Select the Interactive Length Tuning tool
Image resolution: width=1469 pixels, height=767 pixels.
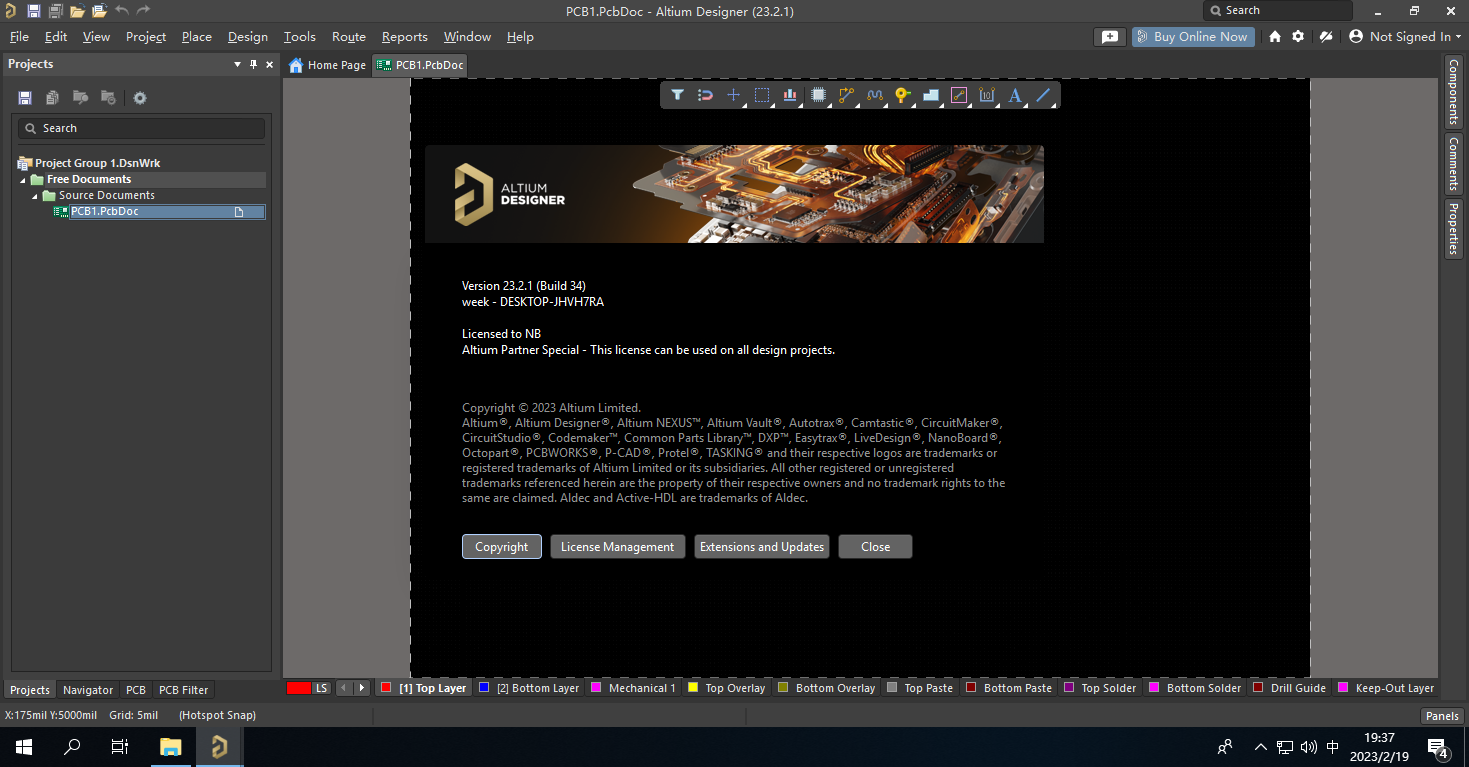[875, 95]
